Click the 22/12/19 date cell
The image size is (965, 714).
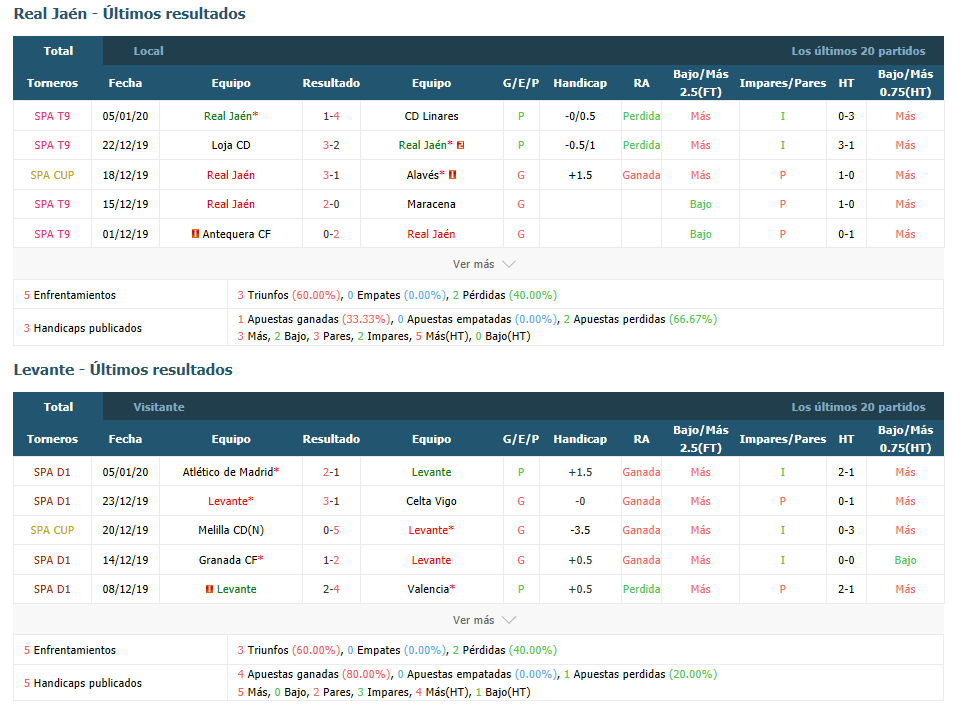tap(126, 145)
